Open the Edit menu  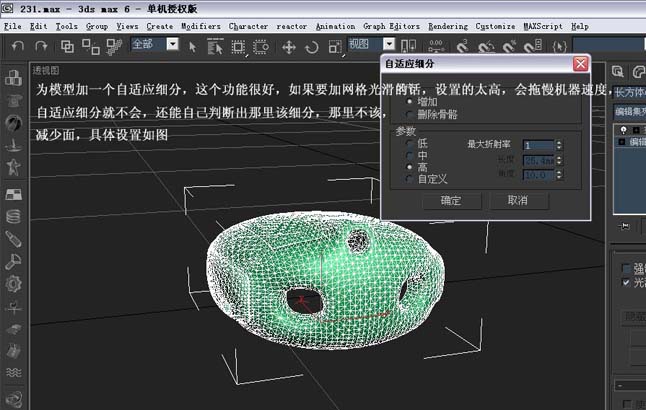click(x=38, y=26)
